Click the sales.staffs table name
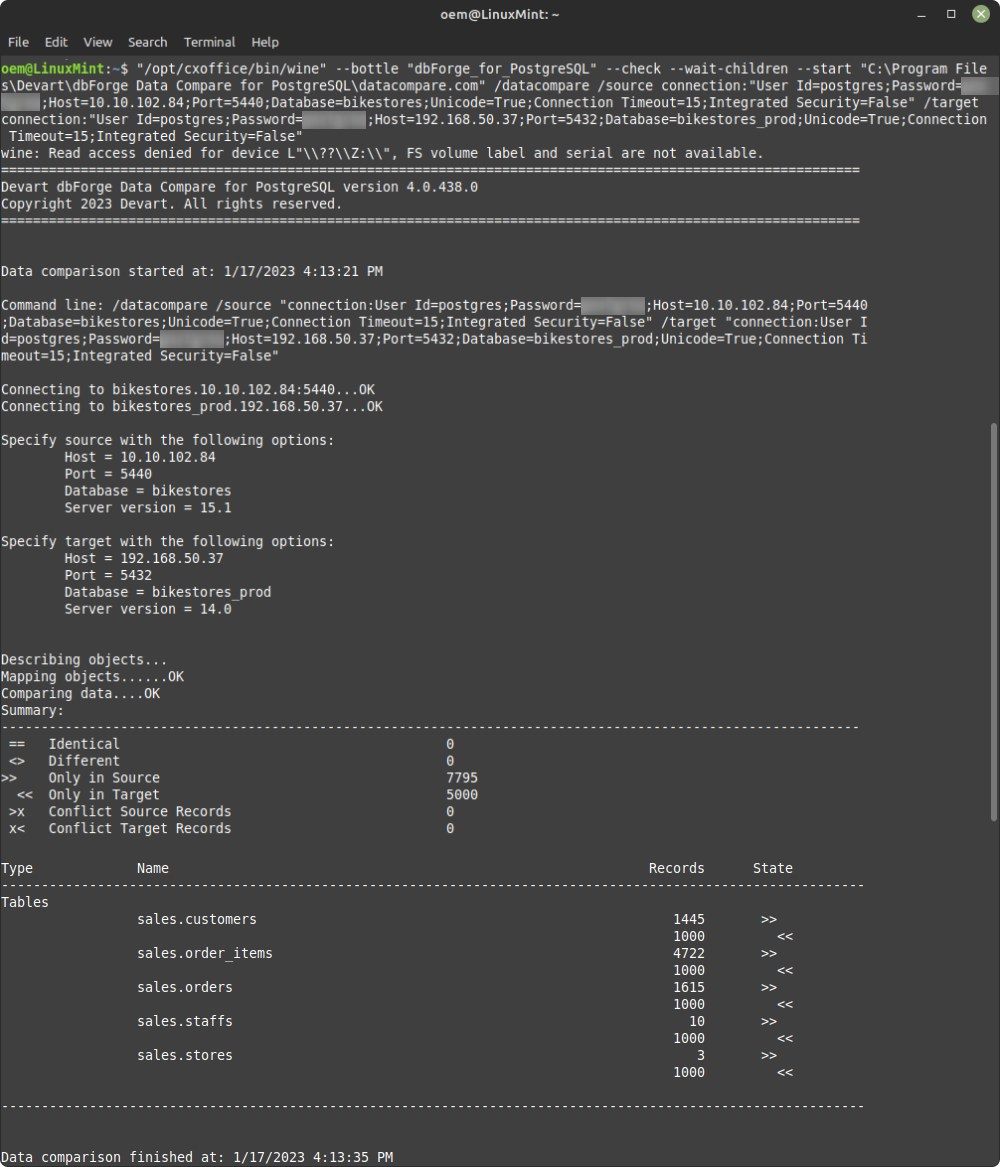 [x=185, y=1021]
